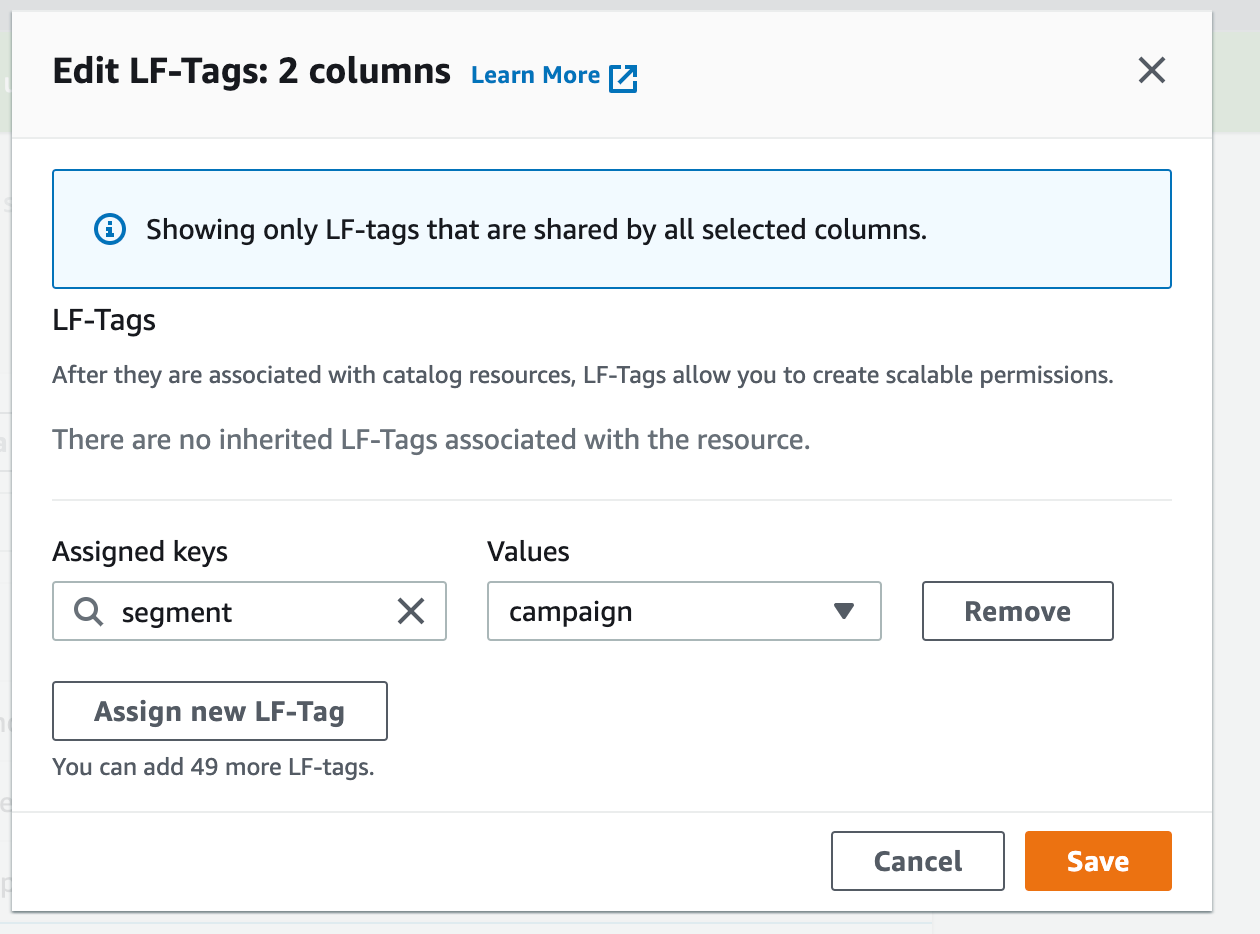1260x934 pixels.
Task: Click the shared LF-tags info banner text
Action: pos(536,230)
